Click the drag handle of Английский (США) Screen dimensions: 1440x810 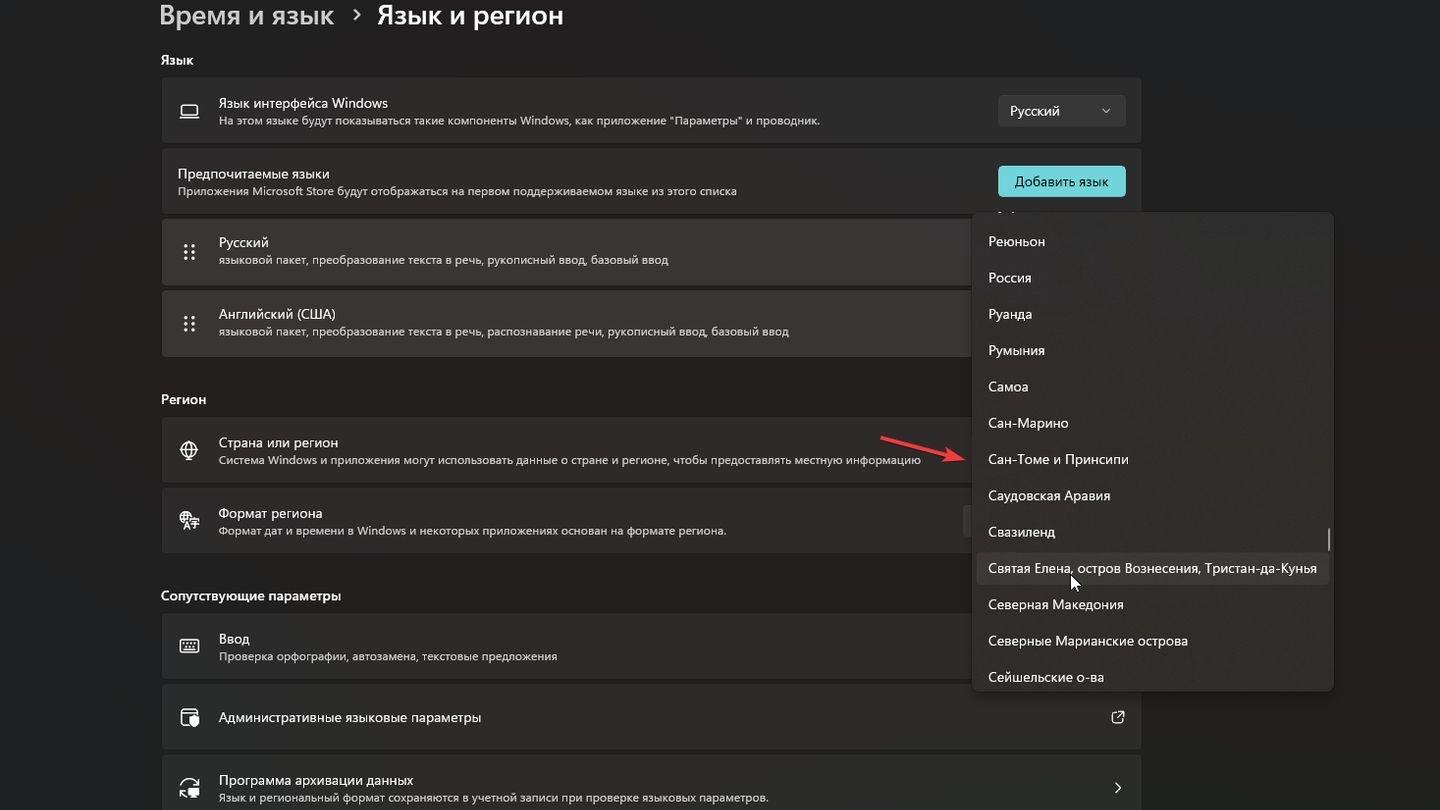[x=189, y=323]
